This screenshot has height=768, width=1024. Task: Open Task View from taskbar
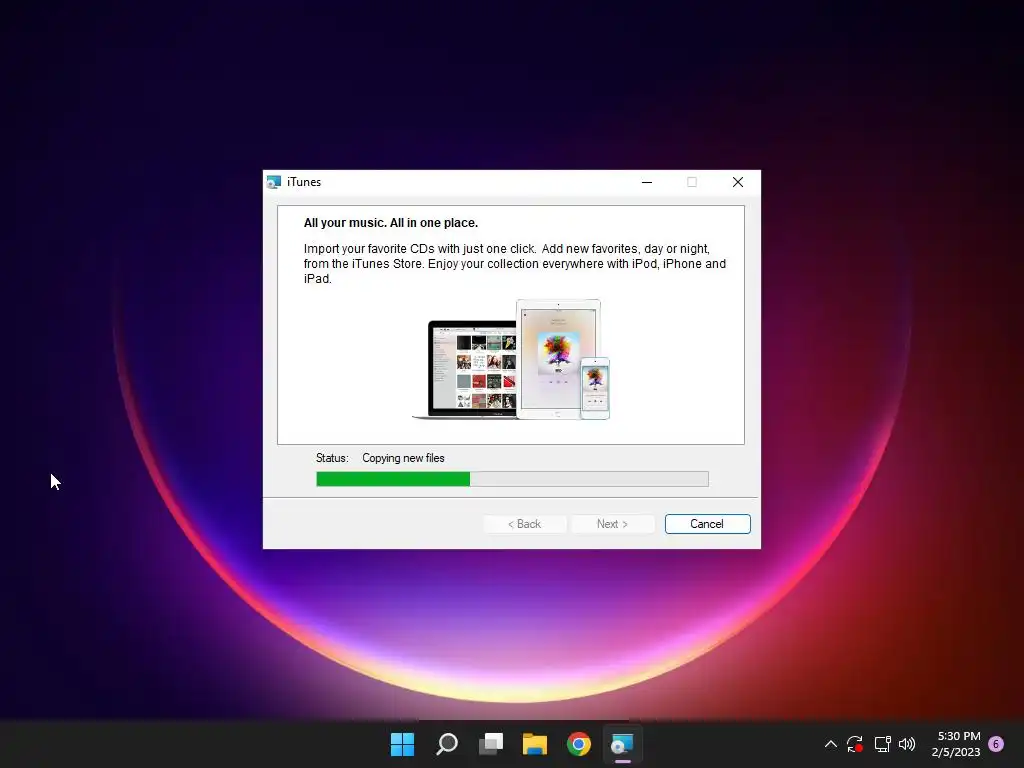(x=491, y=744)
